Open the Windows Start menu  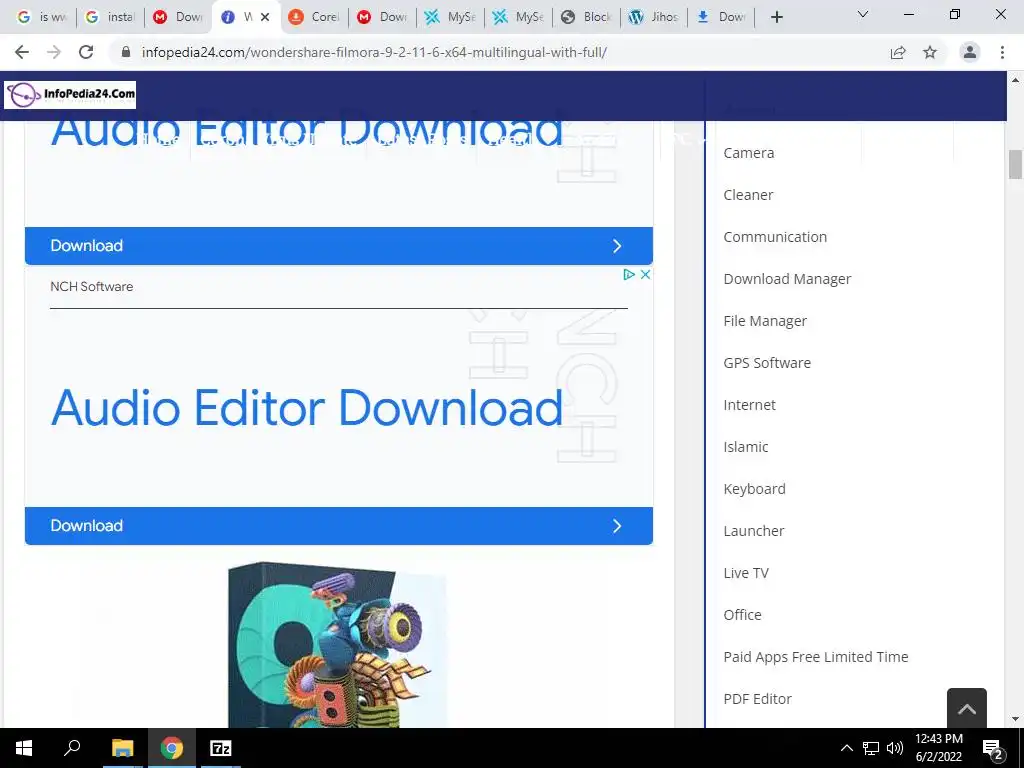coord(24,748)
